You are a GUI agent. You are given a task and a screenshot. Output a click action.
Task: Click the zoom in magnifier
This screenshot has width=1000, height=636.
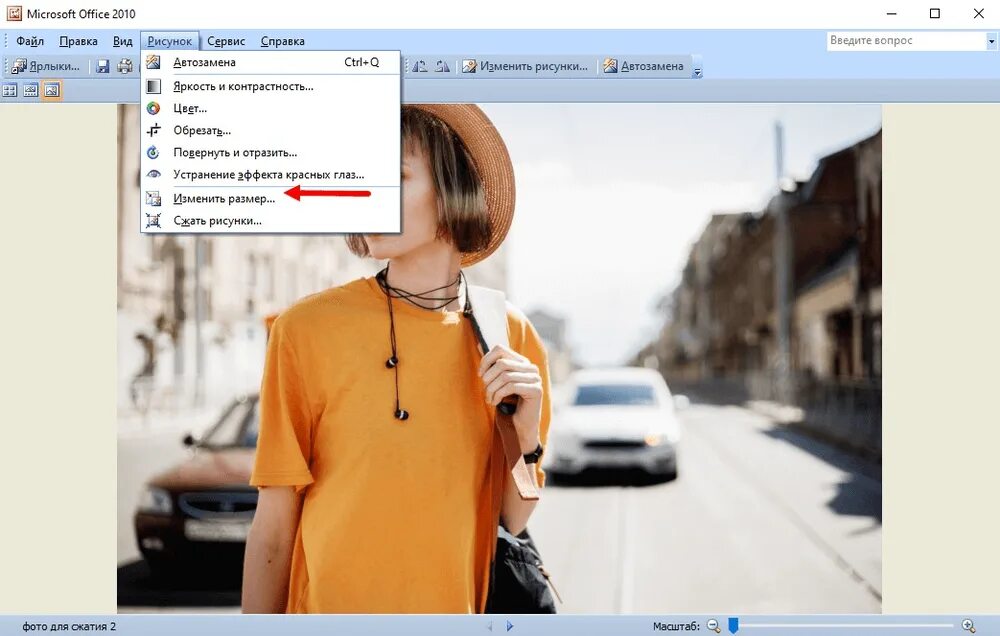pyautogui.click(x=969, y=626)
